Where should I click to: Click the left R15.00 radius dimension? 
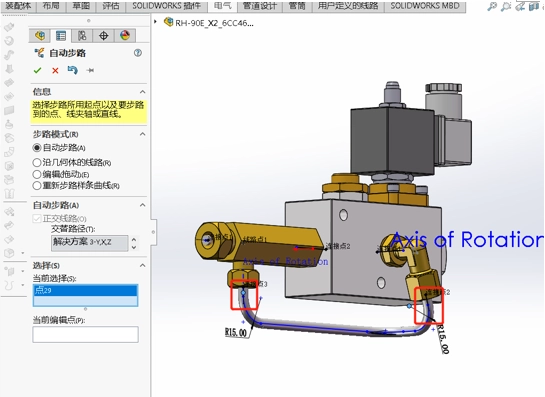click(x=236, y=332)
